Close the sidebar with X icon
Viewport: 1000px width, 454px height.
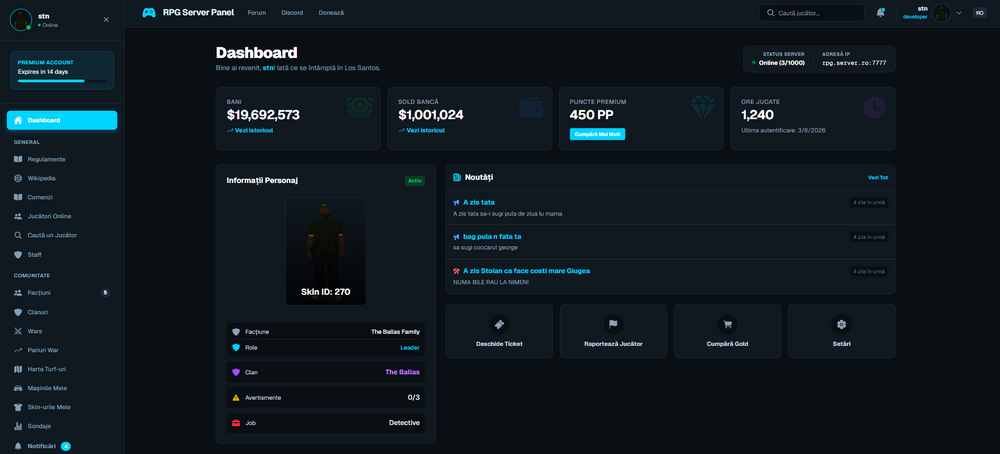[x=106, y=20]
